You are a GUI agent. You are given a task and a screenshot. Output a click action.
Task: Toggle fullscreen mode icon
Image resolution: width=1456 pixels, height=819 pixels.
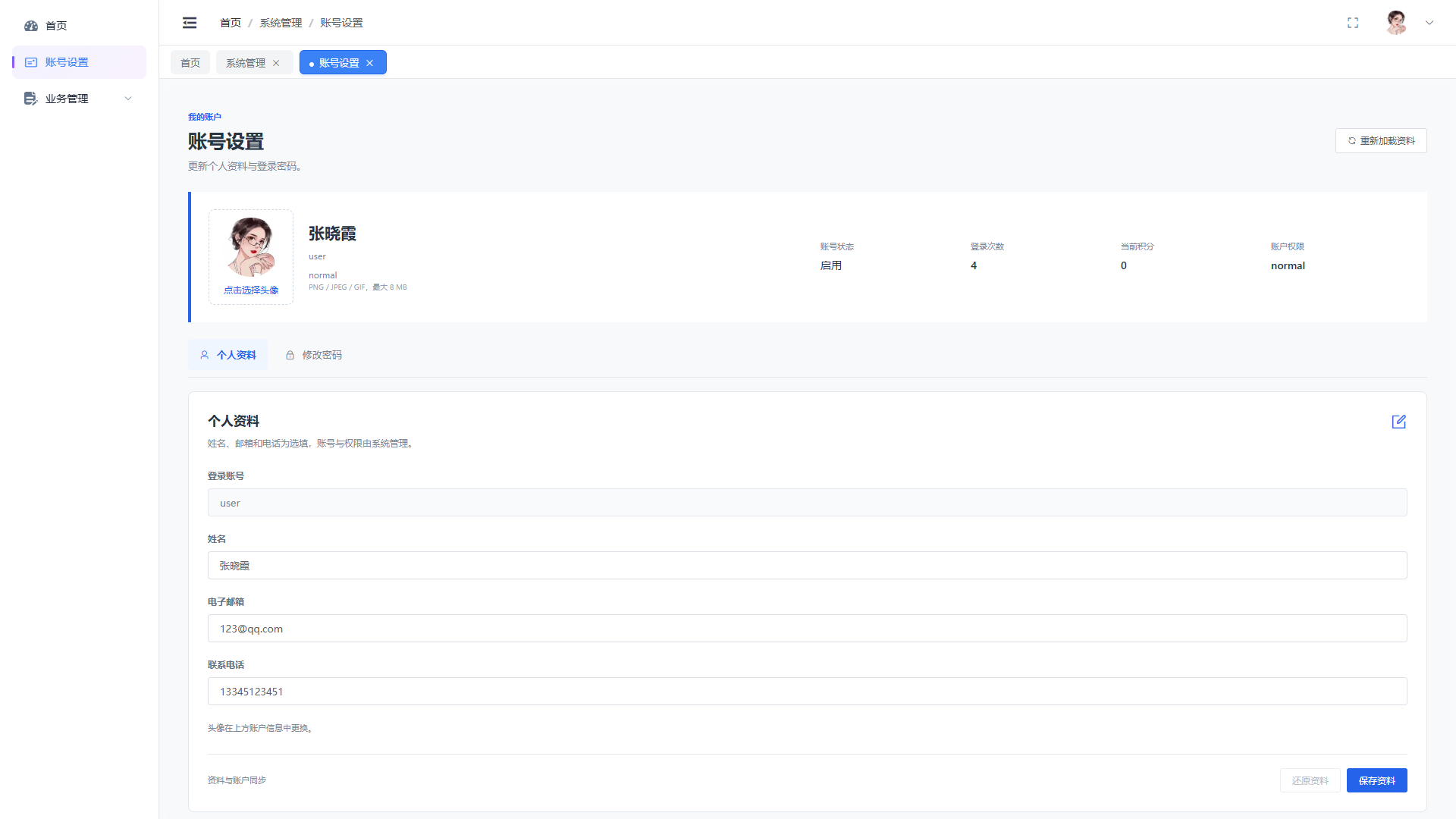click(x=1353, y=23)
